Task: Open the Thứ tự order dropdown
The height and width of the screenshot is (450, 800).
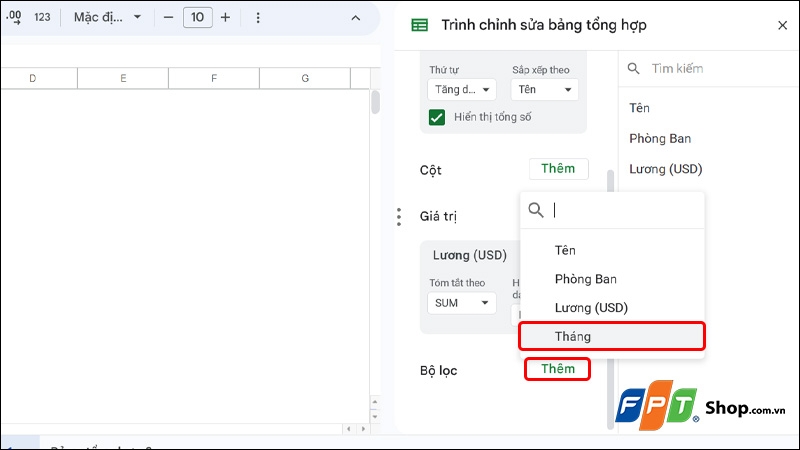Action: coord(462,90)
